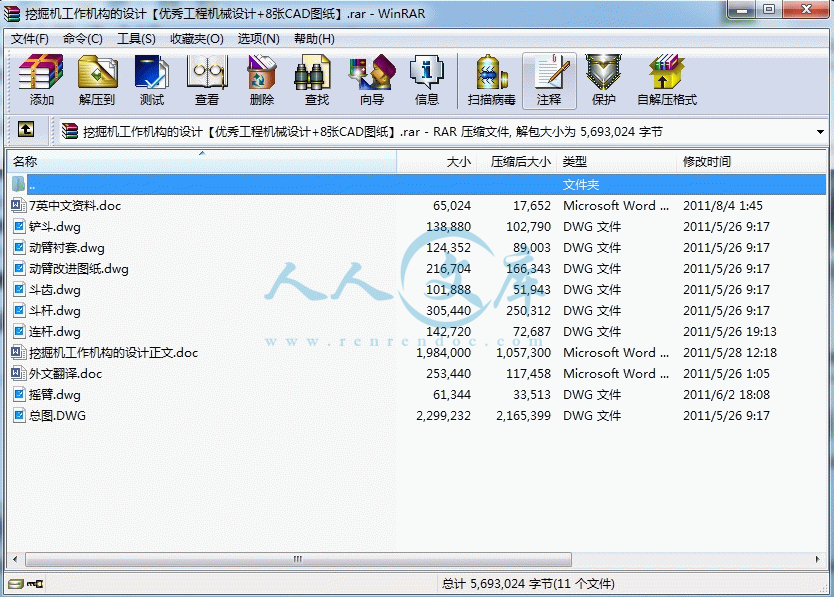Select file name 动臂改进图纸.dwg
Image resolution: width=834 pixels, height=597 pixels.
pos(79,269)
